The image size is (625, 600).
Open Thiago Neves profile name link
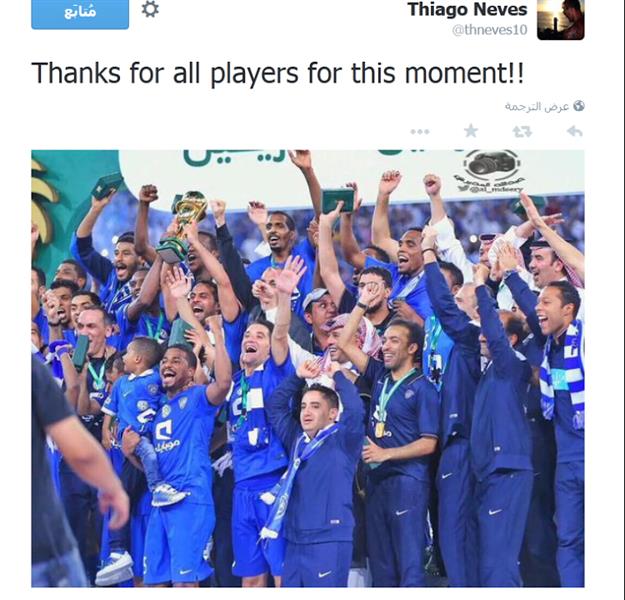click(467, 10)
